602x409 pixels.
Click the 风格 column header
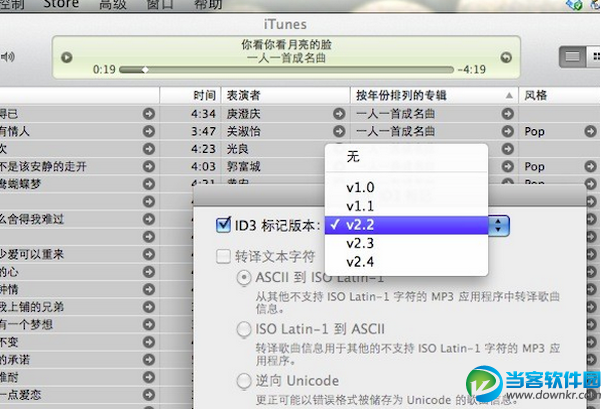pyautogui.click(x=560, y=95)
